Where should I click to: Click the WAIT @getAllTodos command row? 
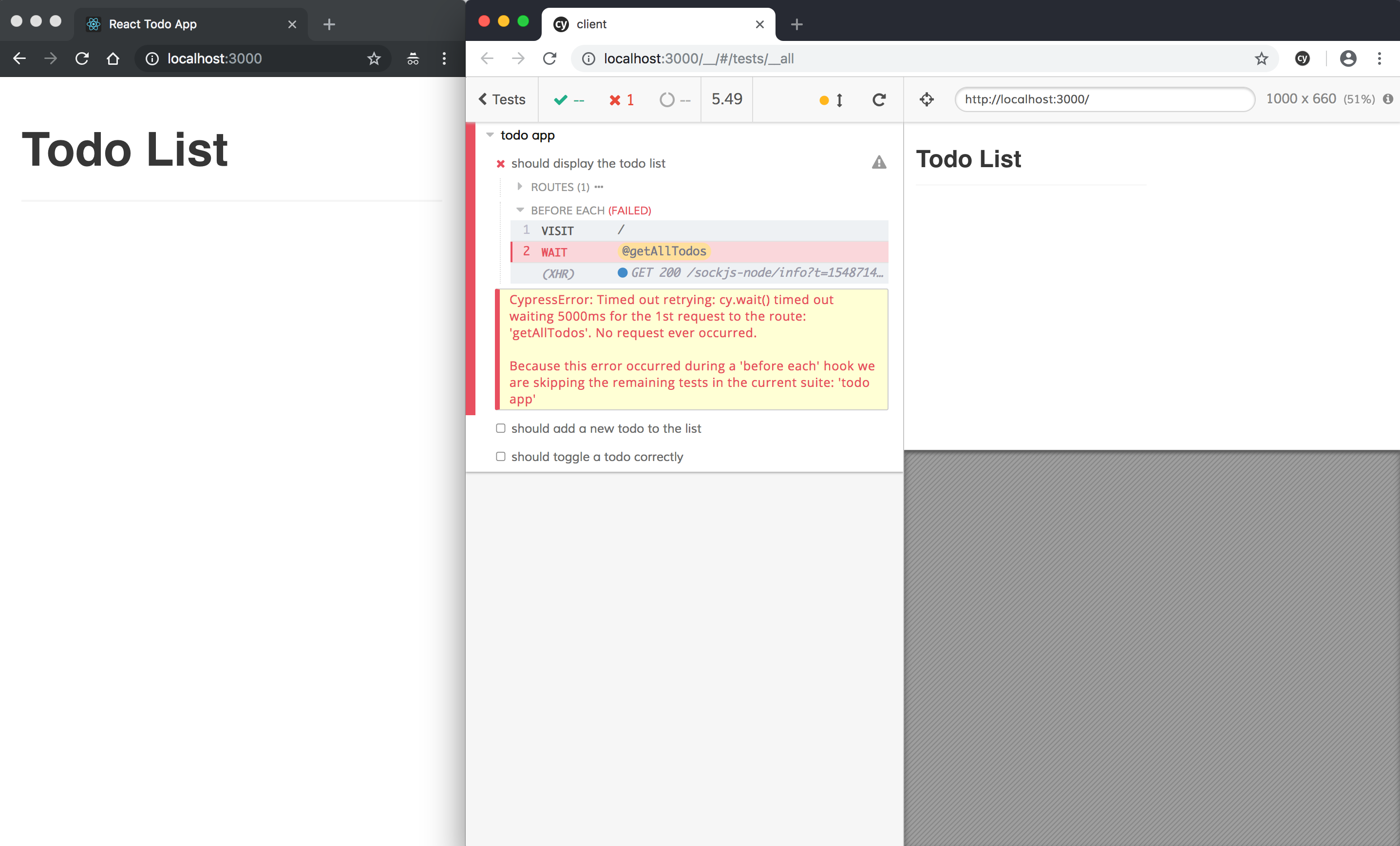coord(699,252)
